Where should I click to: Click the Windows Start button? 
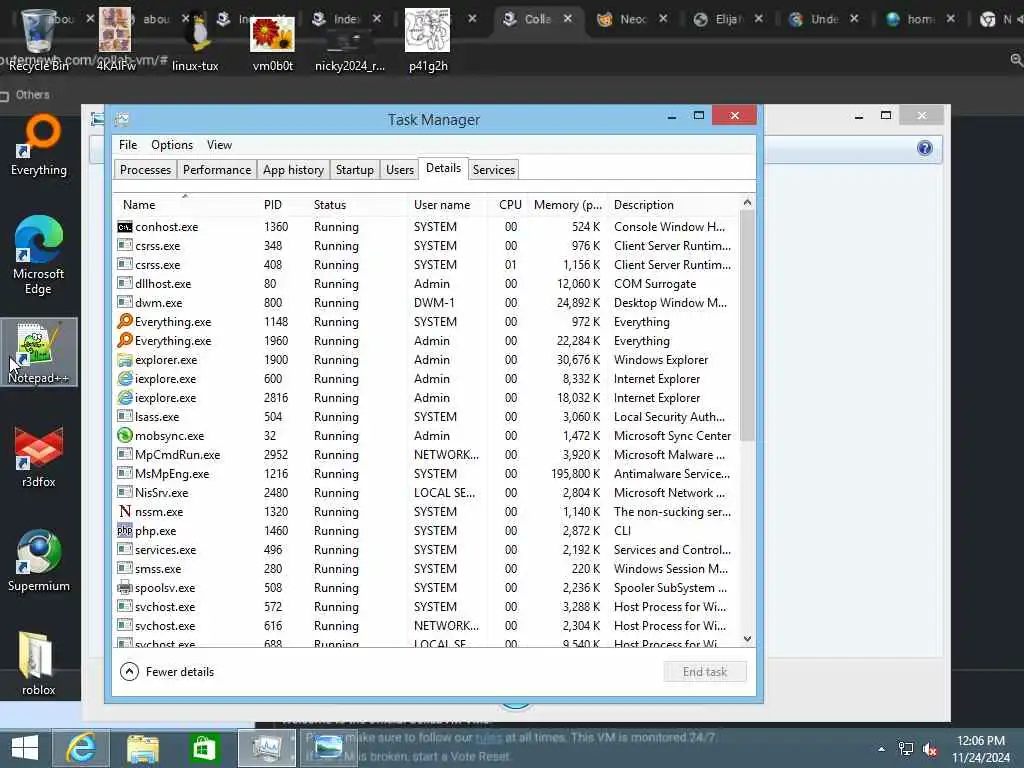coord(25,748)
